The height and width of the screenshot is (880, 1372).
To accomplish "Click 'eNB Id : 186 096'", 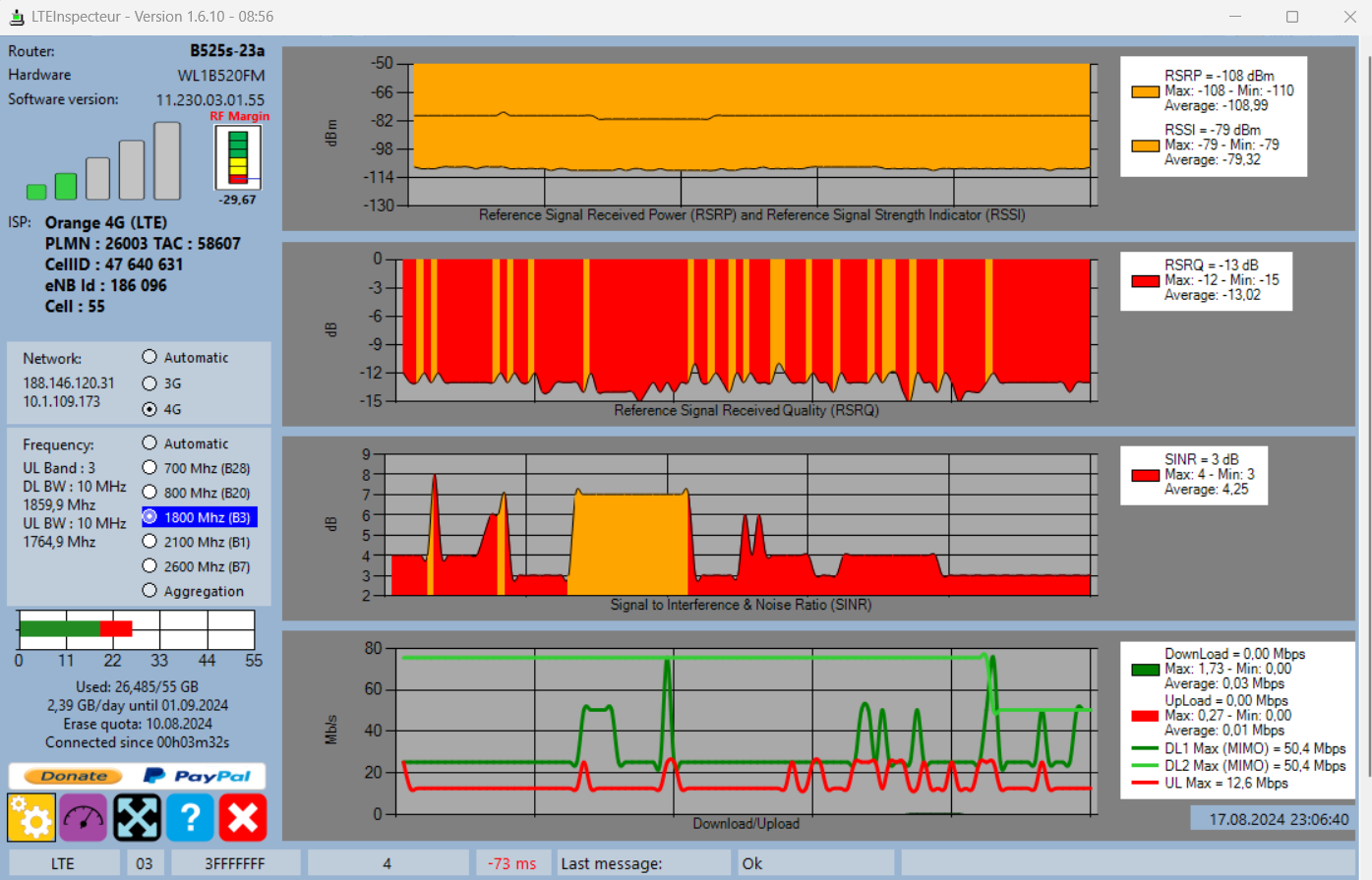I will [x=106, y=285].
